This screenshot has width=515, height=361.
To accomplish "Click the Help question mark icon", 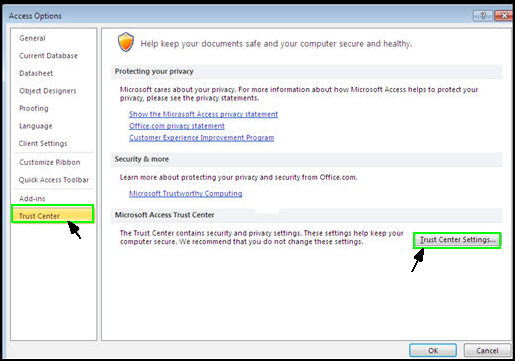I will (483, 16).
